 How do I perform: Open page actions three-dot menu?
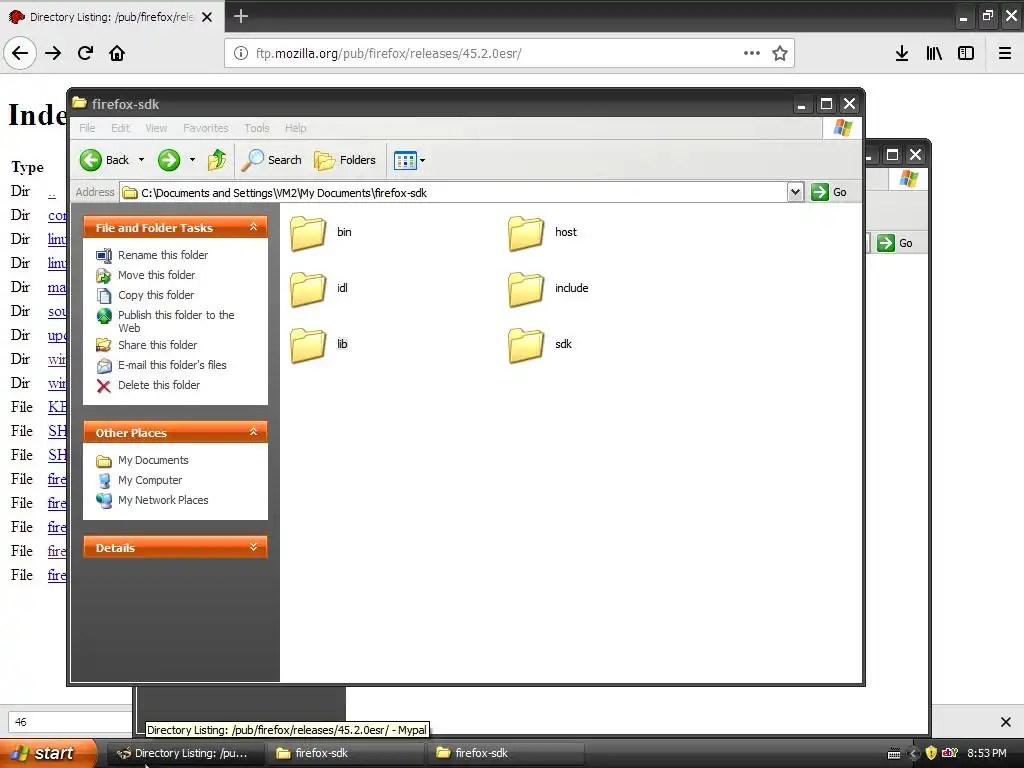752,53
